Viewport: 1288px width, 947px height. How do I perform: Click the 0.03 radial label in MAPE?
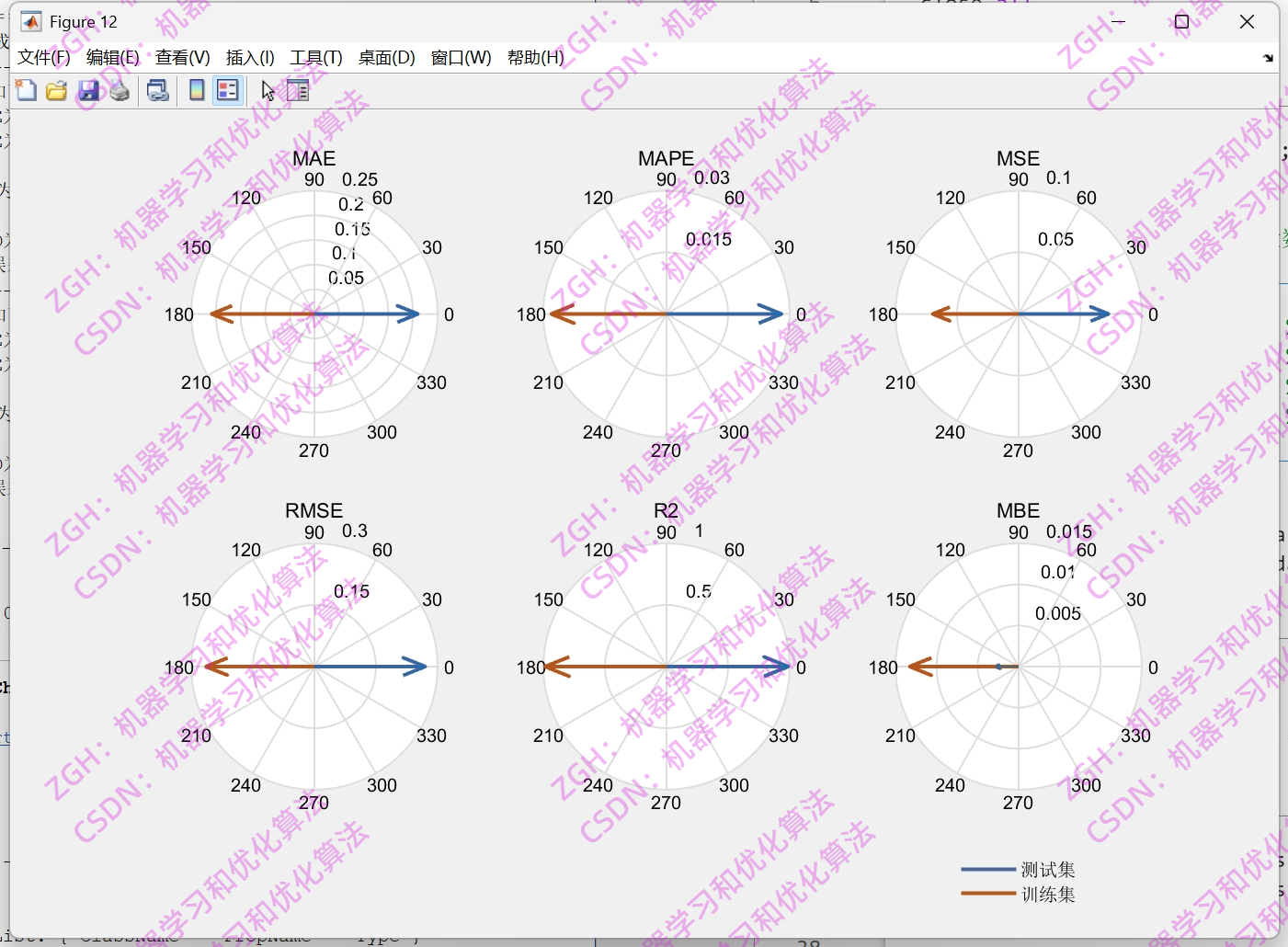point(712,177)
